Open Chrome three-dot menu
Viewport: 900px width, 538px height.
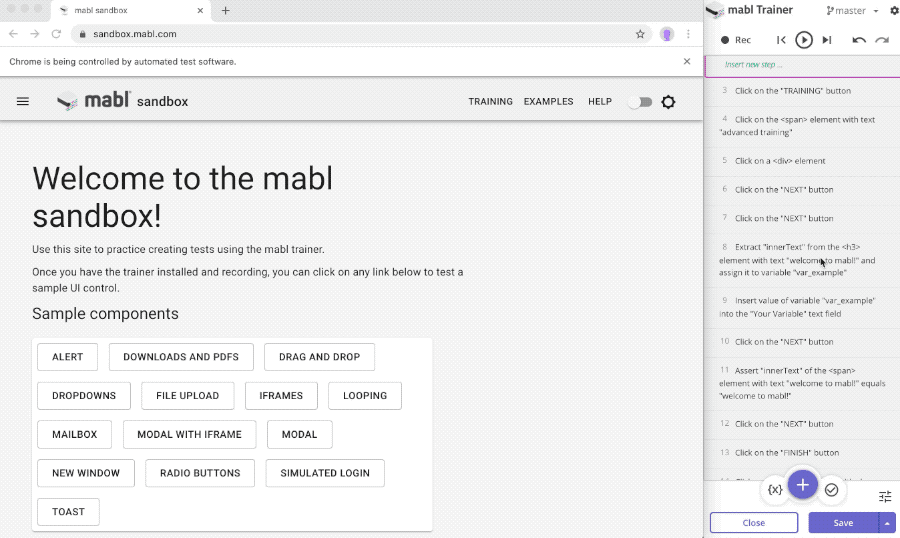pos(688,34)
